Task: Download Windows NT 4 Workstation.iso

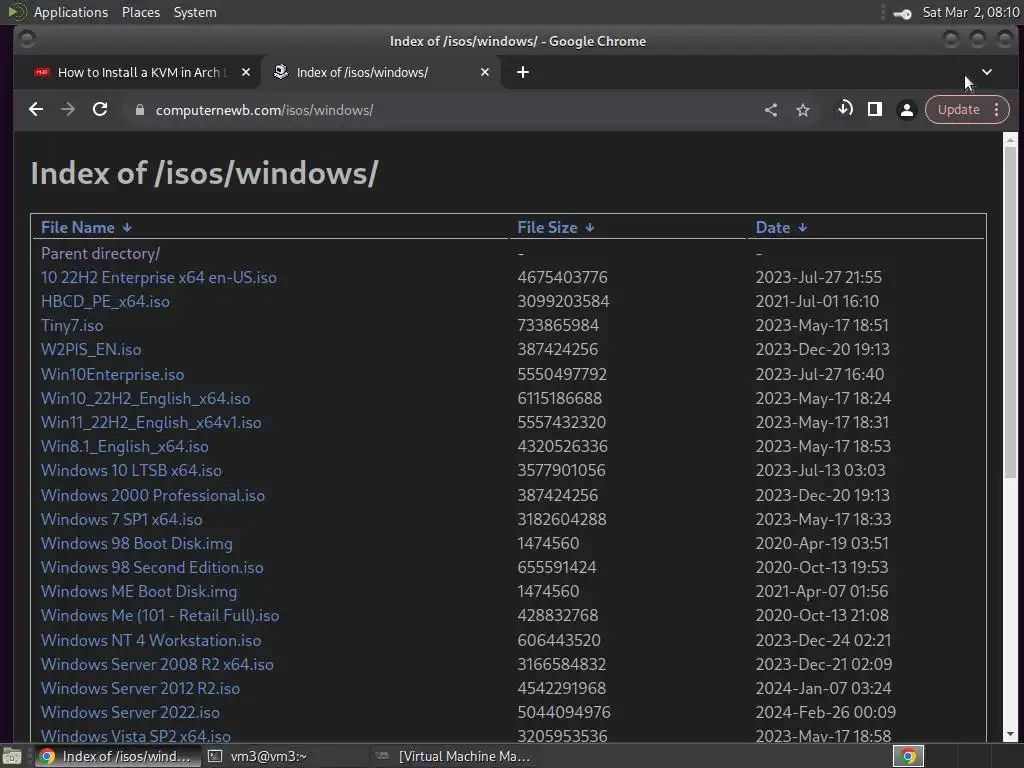Action: pos(151,640)
